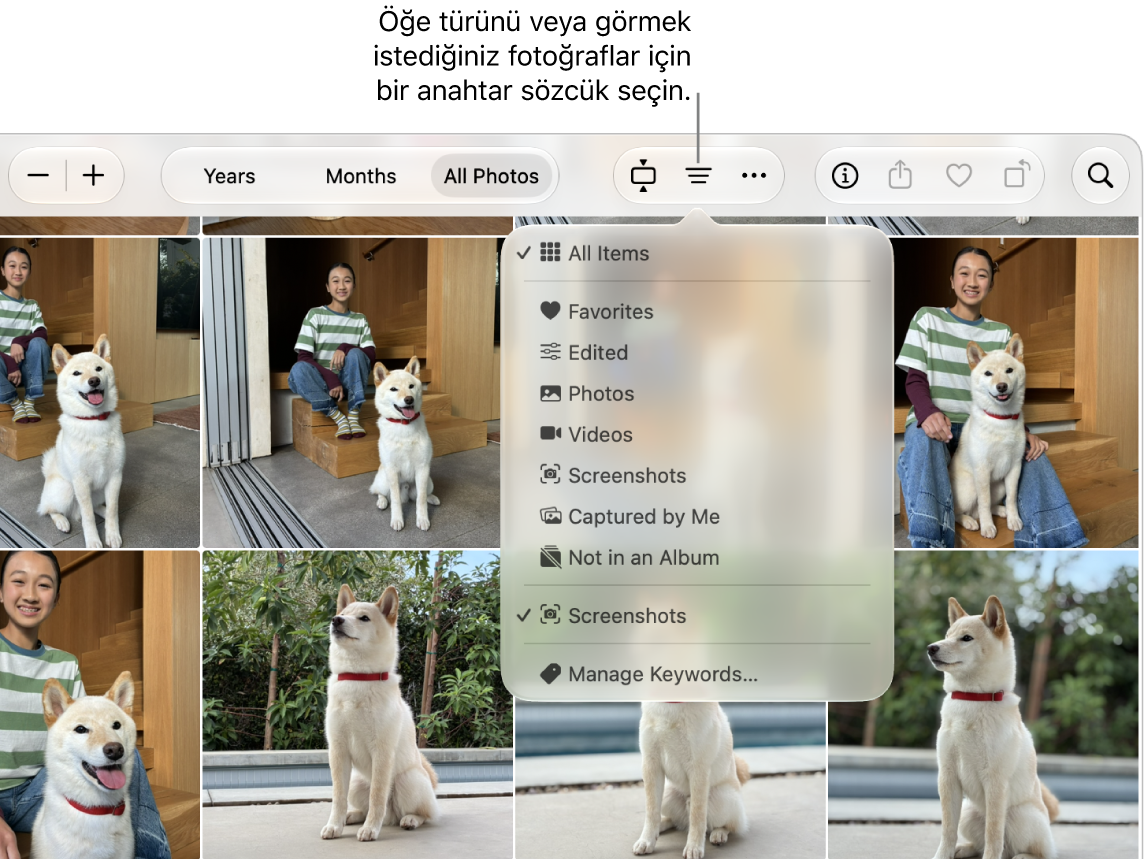Click the Info button in toolbar
Screen dimensions: 1144x859
[x=845, y=176]
